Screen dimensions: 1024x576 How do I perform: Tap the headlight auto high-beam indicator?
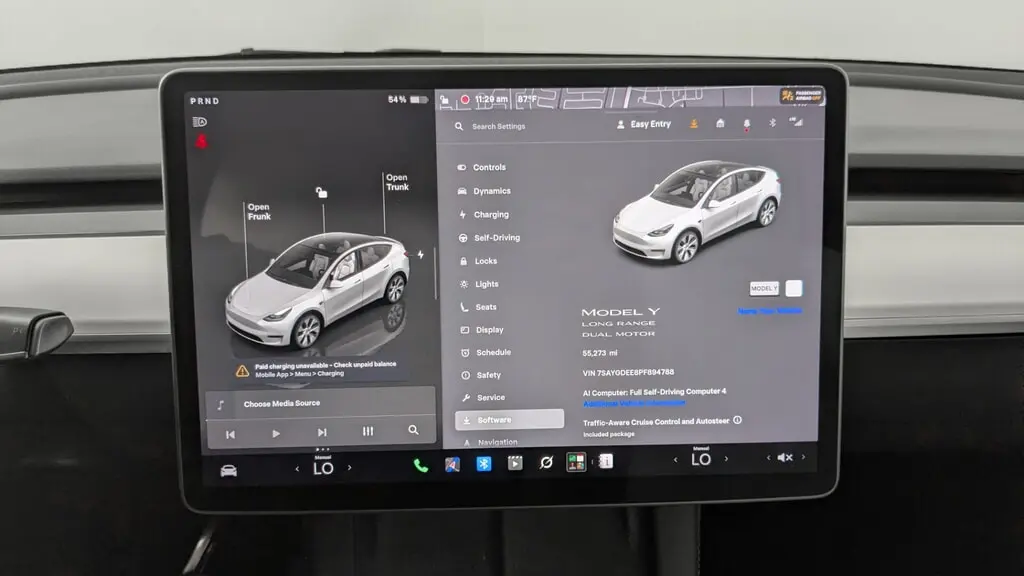pos(200,122)
